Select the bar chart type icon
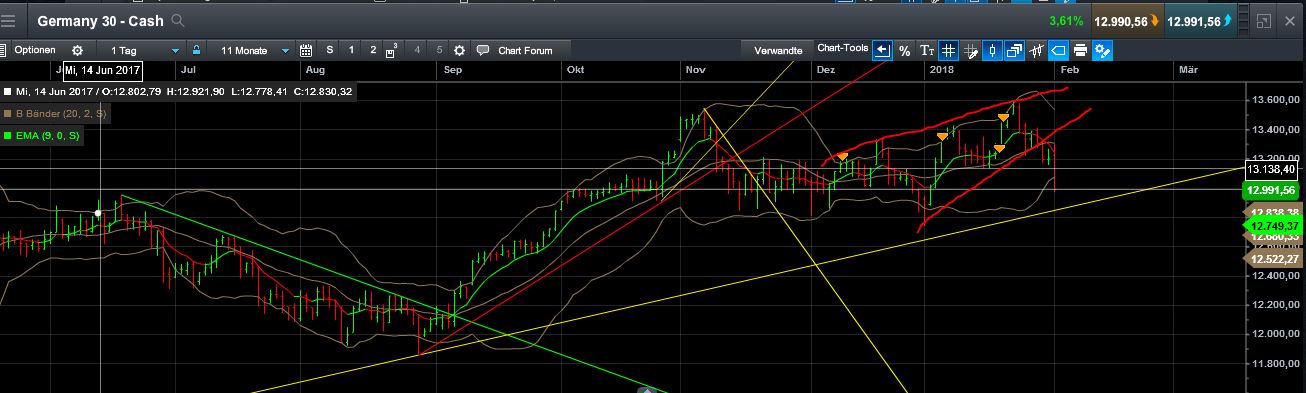Viewport: 1306px width, 393px height. [x=1037, y=50]
